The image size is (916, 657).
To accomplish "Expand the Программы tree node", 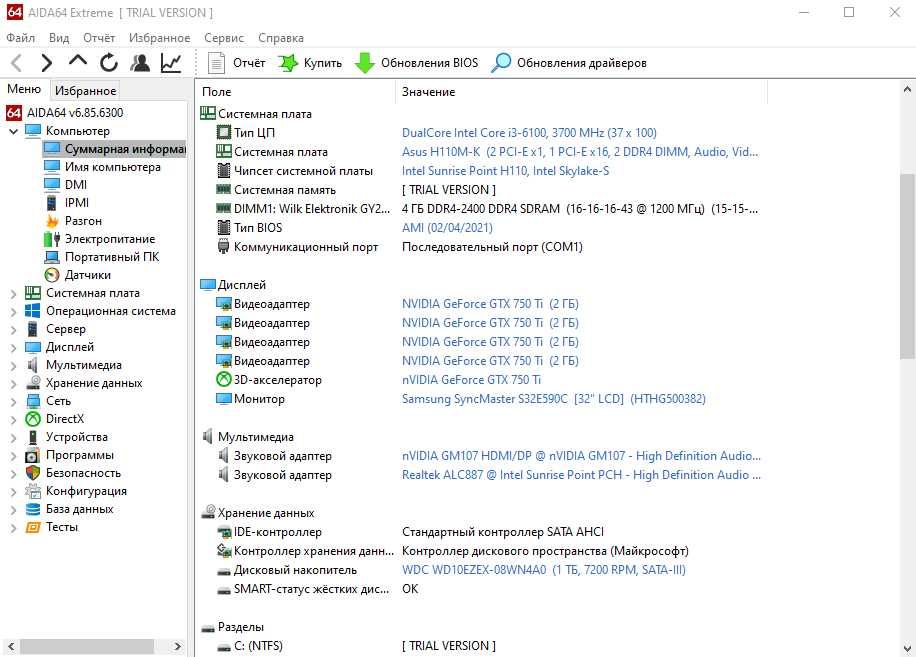I will [13, 456].
